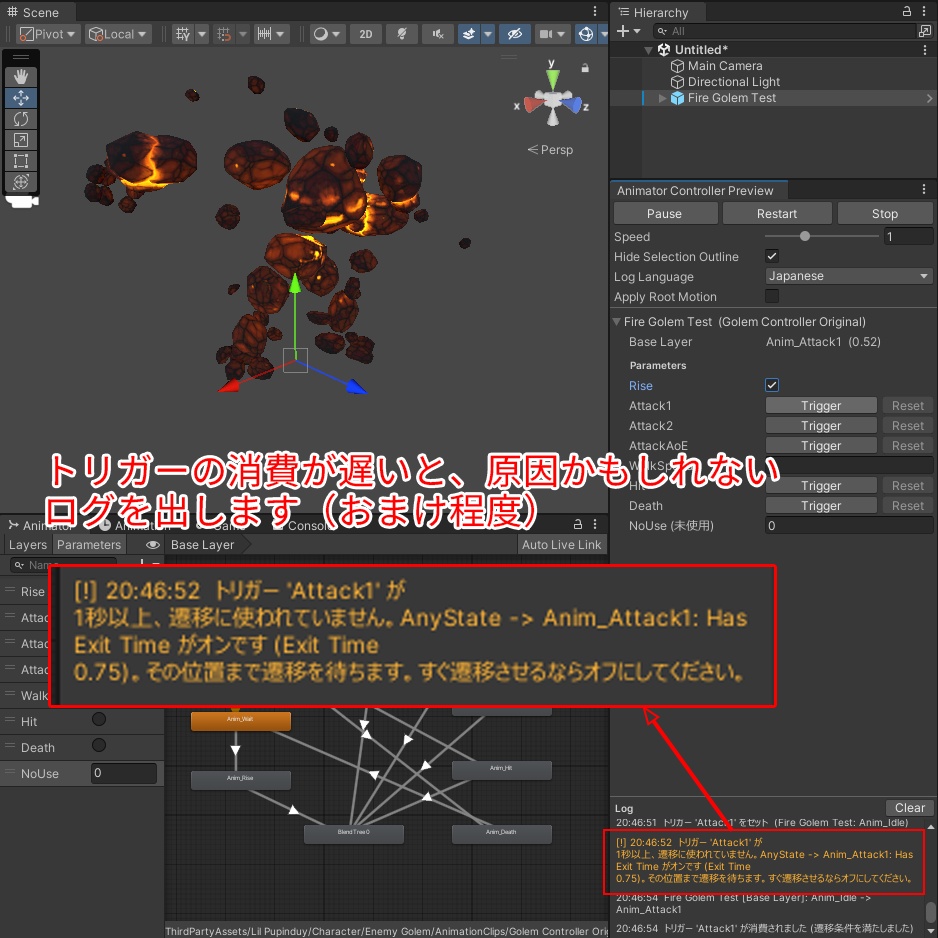This screenshot has width=938, height=938.
Task: Toggle the scene gizmo rotation lock
Action: (x=585, y=68)
